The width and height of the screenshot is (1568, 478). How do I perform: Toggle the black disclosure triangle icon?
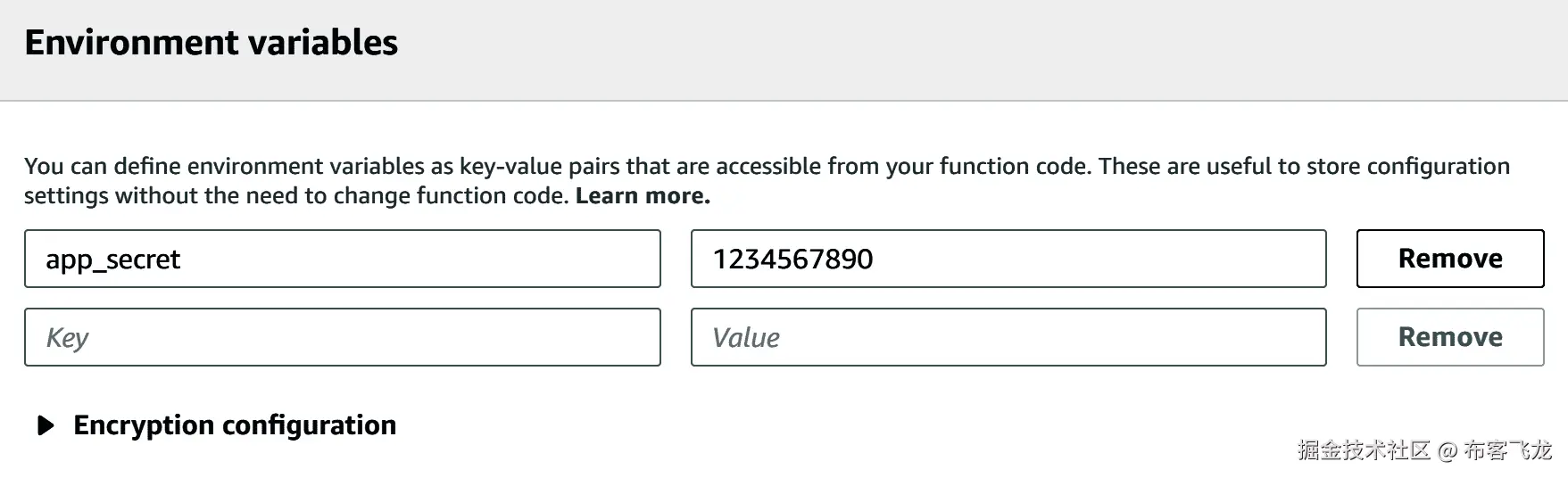click(46, 425)
